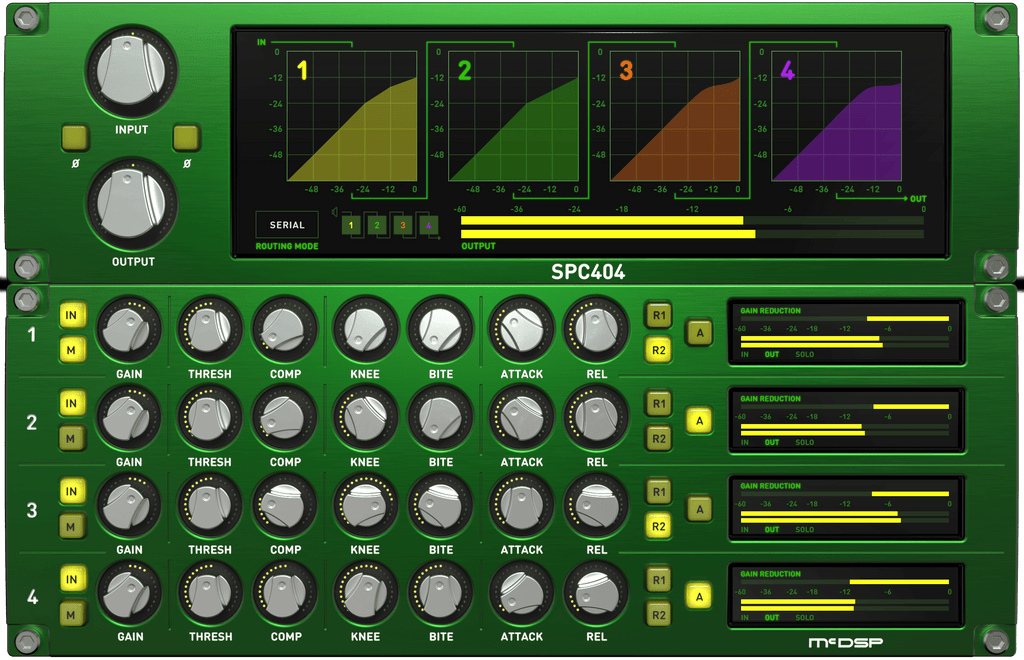Toggle the A auto button for band 4
Screen dimensions: 1024x660
click(699, 597)
